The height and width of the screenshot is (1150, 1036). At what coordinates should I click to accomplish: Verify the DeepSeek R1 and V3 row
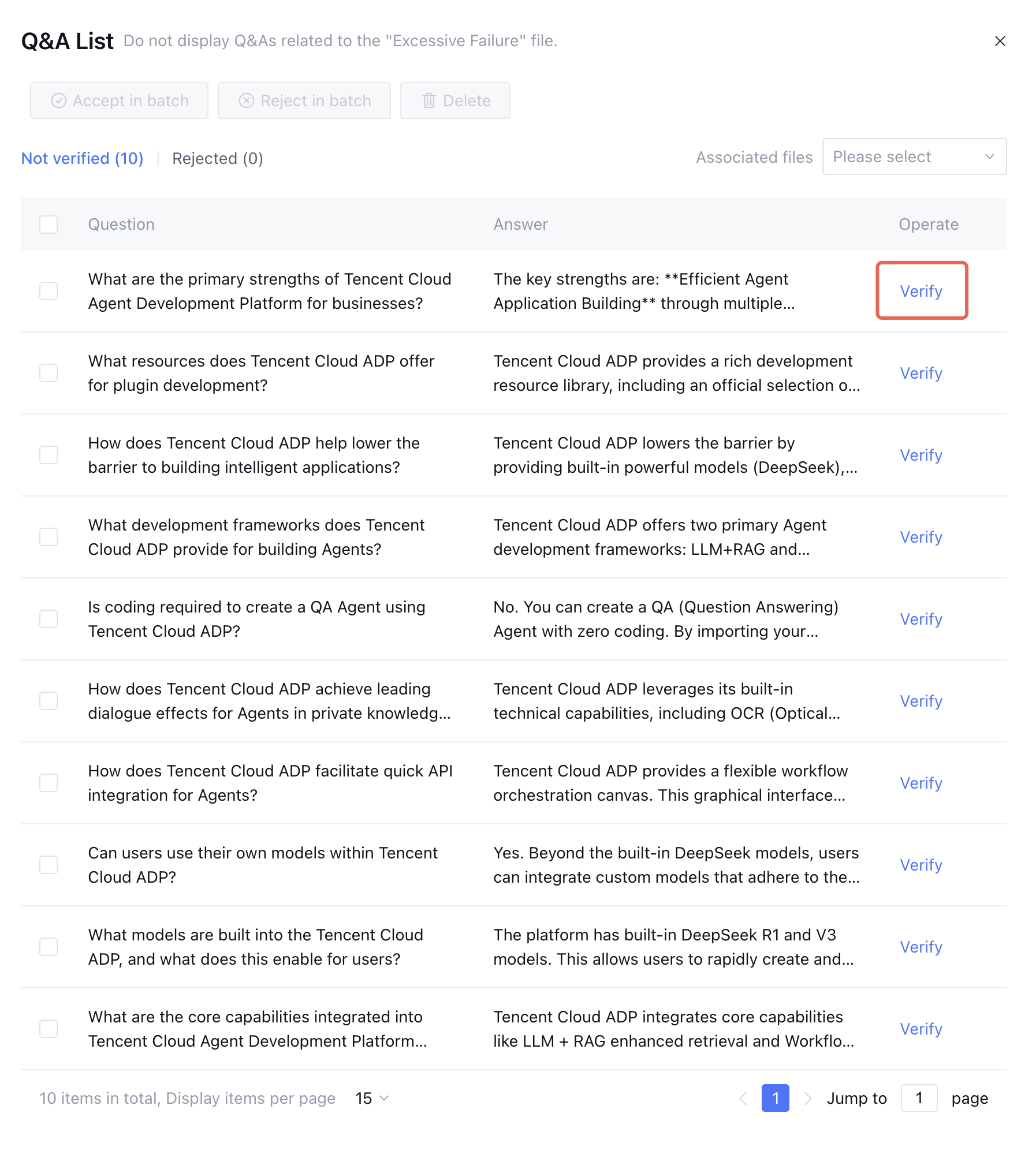click(x=921, y=947)
